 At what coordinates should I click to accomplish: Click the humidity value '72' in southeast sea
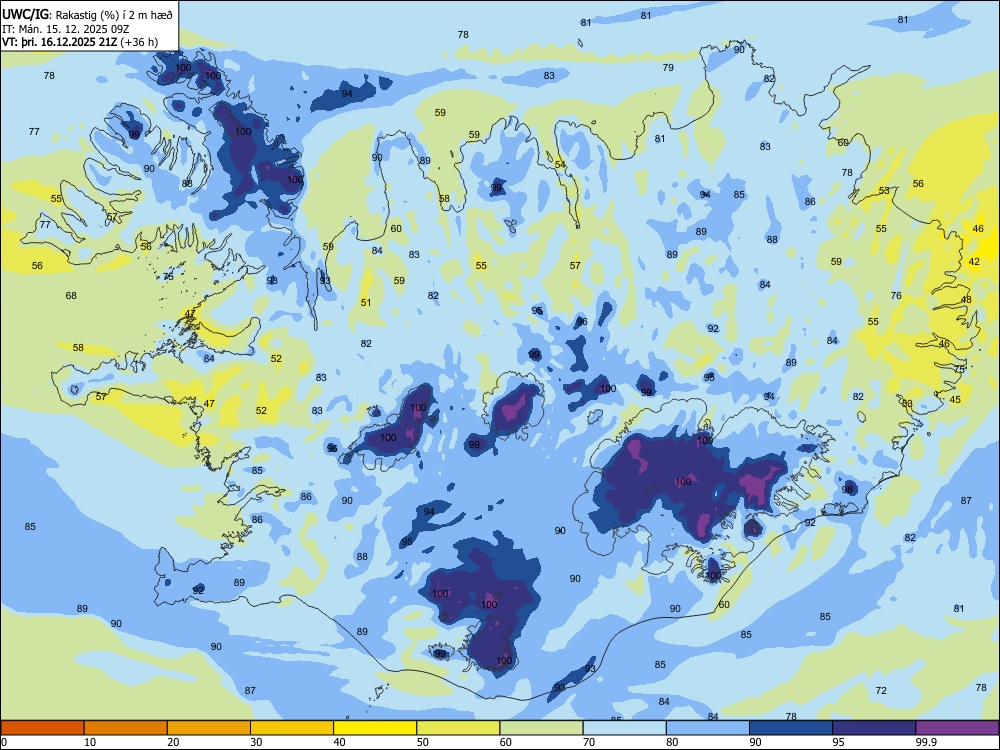tap(881, 690)
